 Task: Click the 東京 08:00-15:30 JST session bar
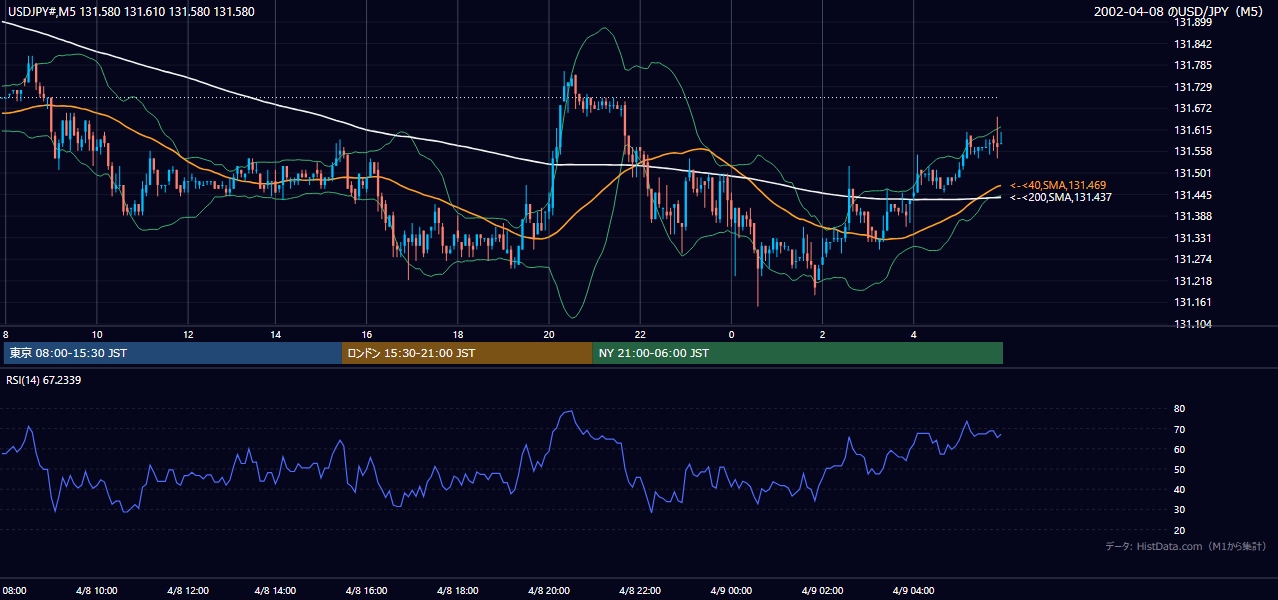click(173, 353)
